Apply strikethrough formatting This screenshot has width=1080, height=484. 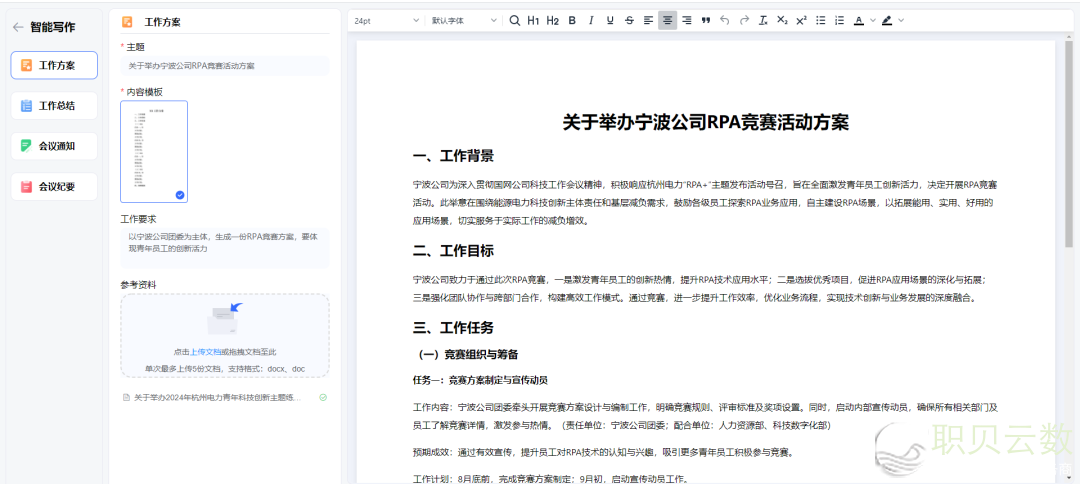tap(629, 20)
